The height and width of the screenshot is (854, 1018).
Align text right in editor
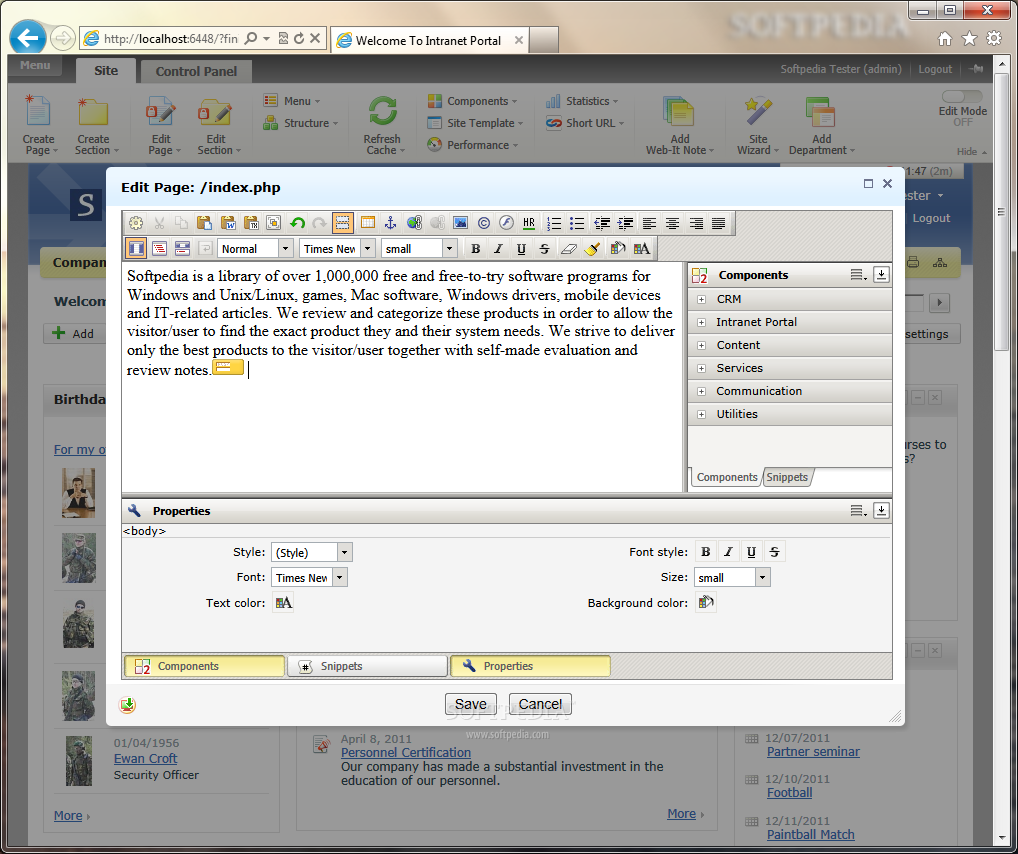(x=696, y=223)
